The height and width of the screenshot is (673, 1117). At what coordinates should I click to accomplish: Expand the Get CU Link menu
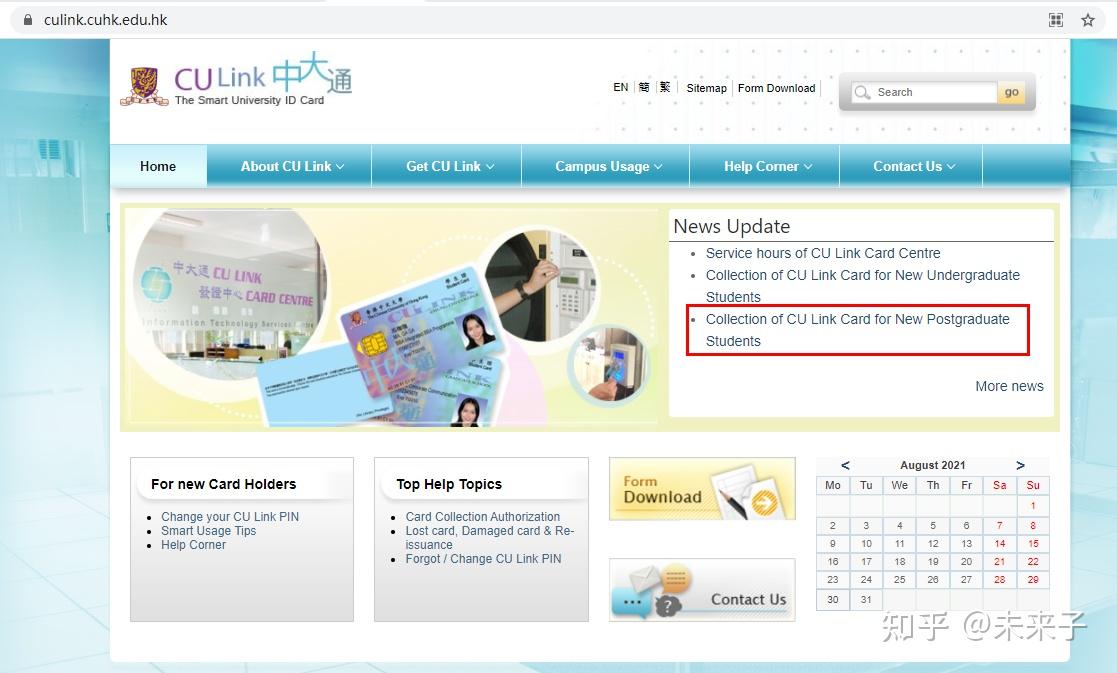coord(450,166)
